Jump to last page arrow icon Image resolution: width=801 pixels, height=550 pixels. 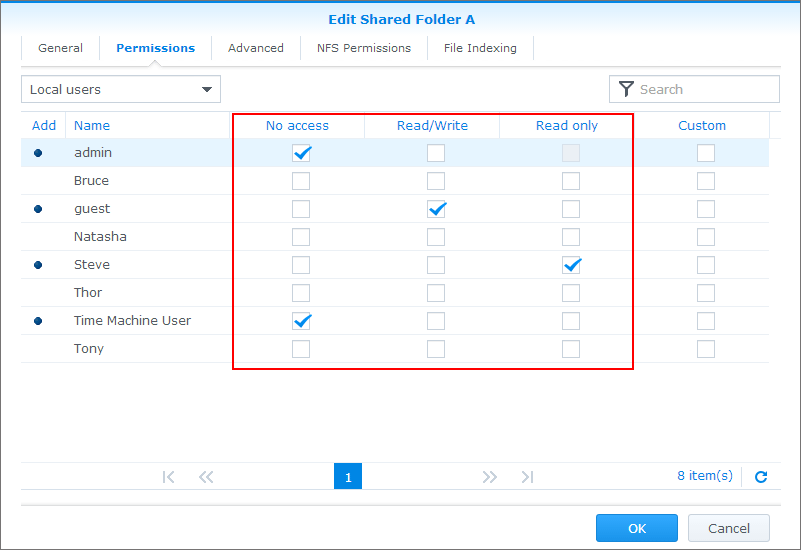(x=527, y=477)
